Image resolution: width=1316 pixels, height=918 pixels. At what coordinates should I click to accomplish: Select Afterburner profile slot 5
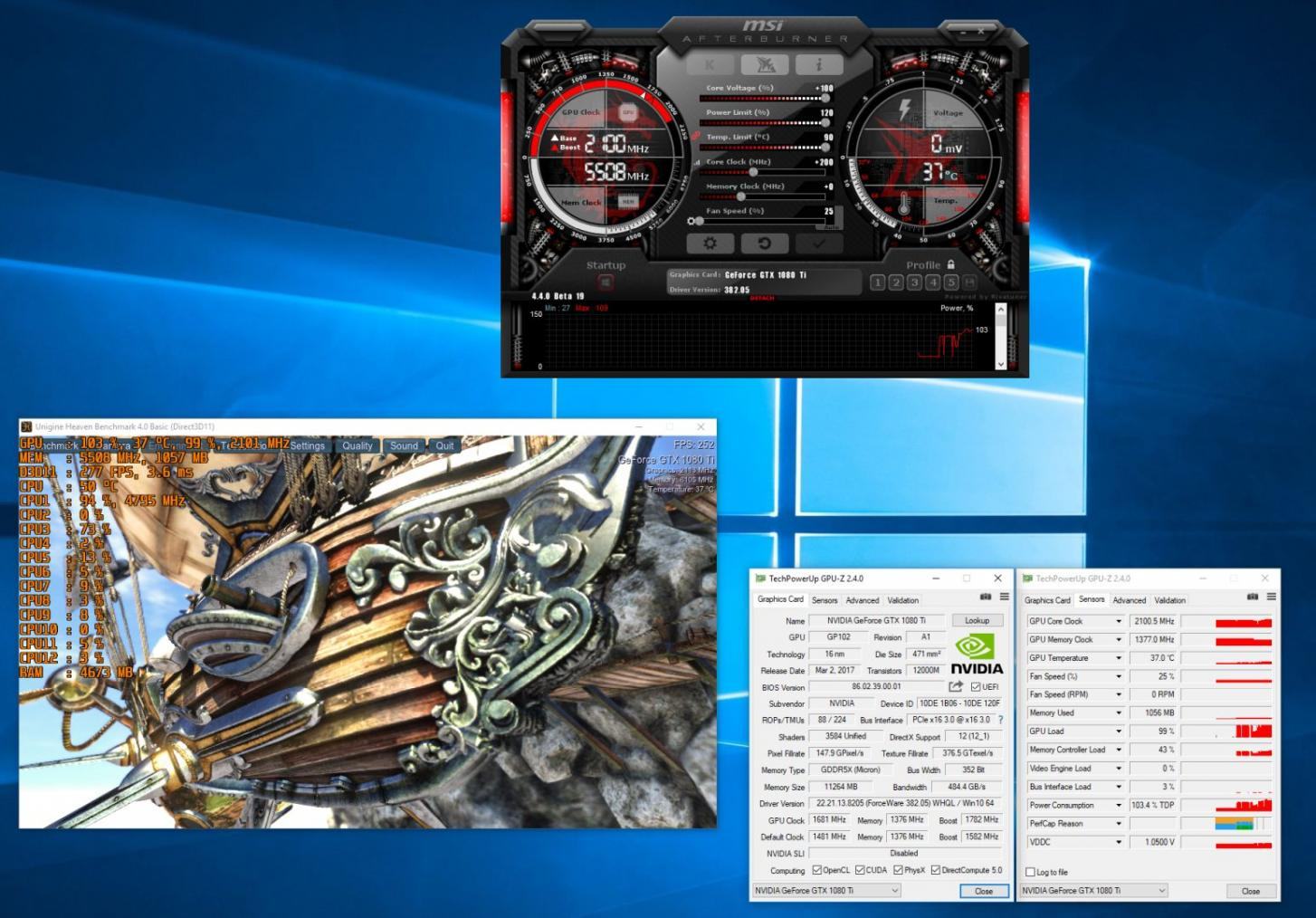point(951,282)
